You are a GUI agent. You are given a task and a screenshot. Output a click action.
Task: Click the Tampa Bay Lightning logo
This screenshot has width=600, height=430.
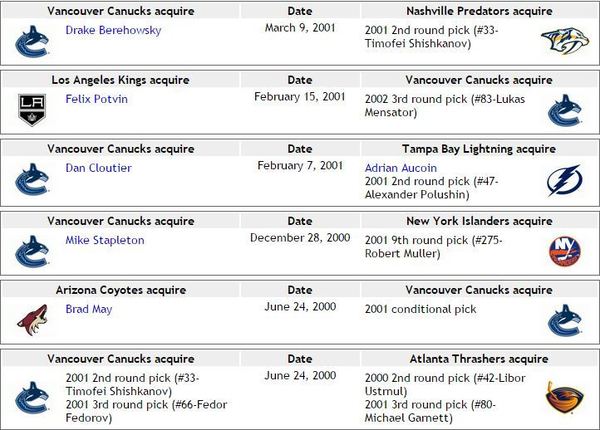coord(563,180)
